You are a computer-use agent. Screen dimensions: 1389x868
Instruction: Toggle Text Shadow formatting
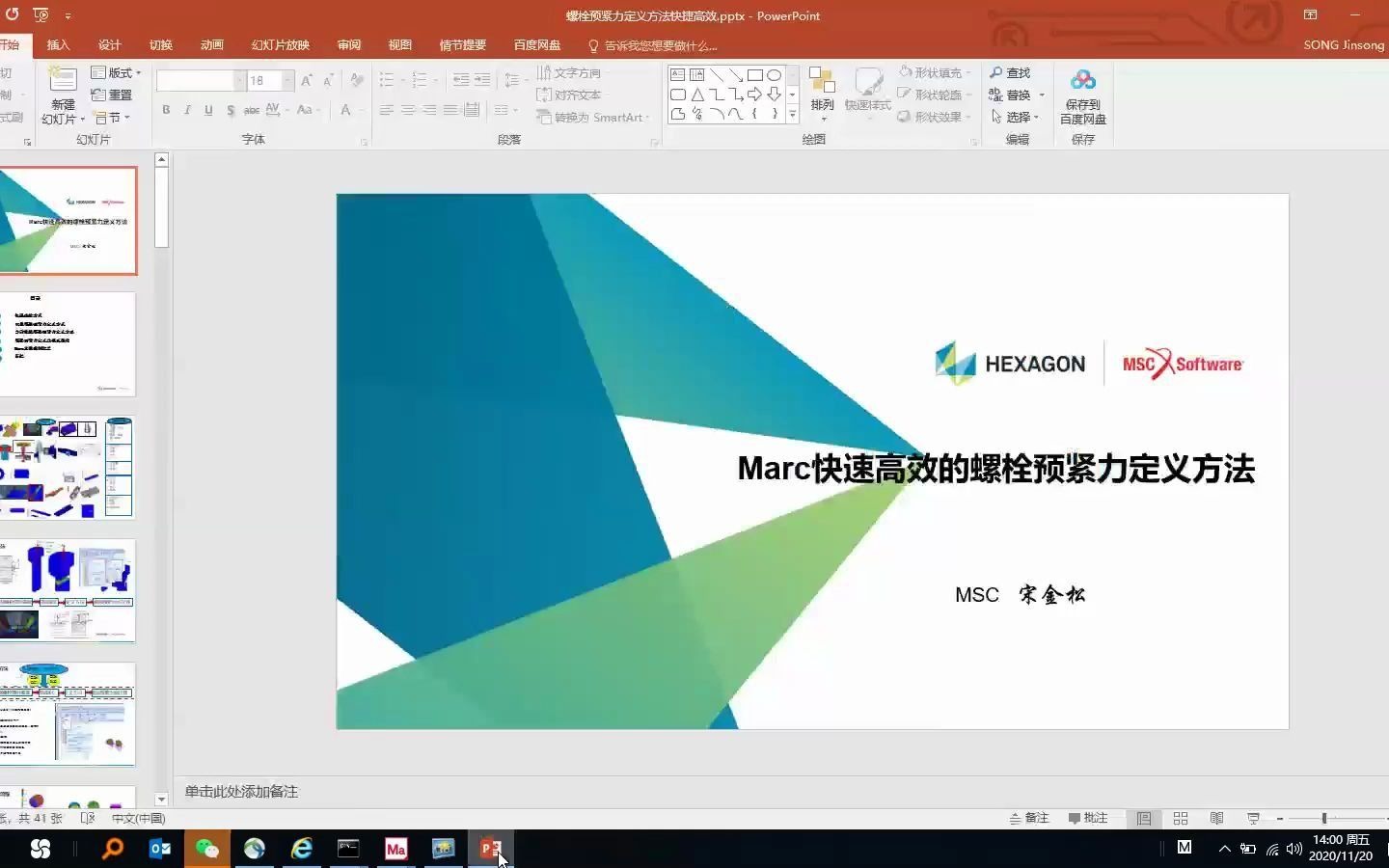pyautogui.click(x=231, y=110)
